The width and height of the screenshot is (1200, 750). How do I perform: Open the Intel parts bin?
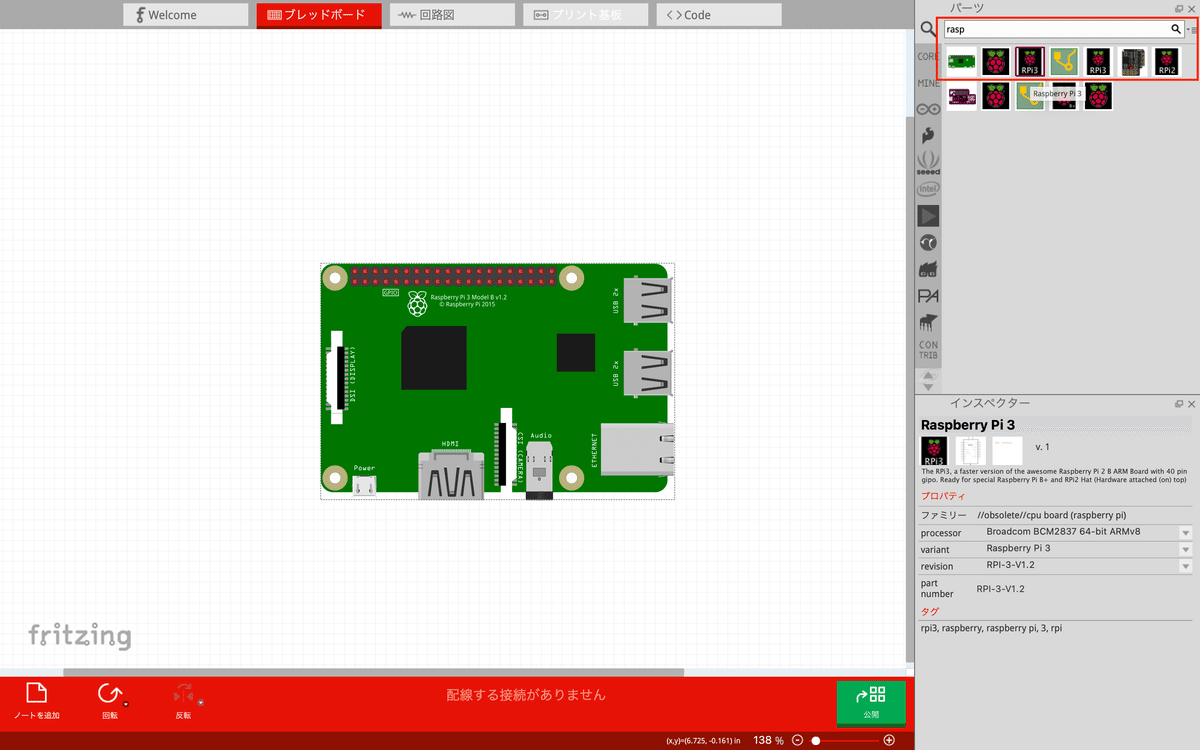tap(928, 189)
